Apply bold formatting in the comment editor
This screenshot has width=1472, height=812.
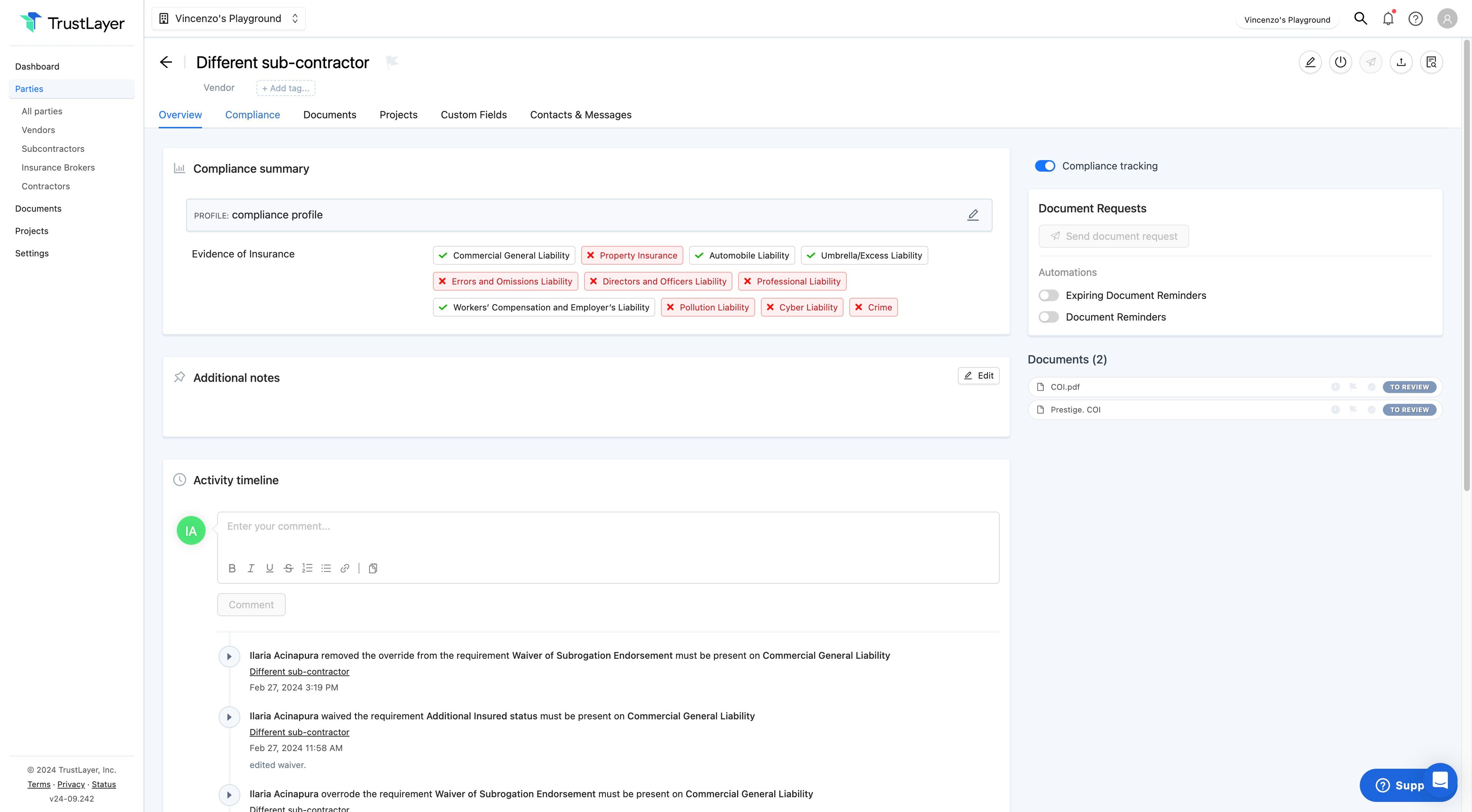[232, 568]
